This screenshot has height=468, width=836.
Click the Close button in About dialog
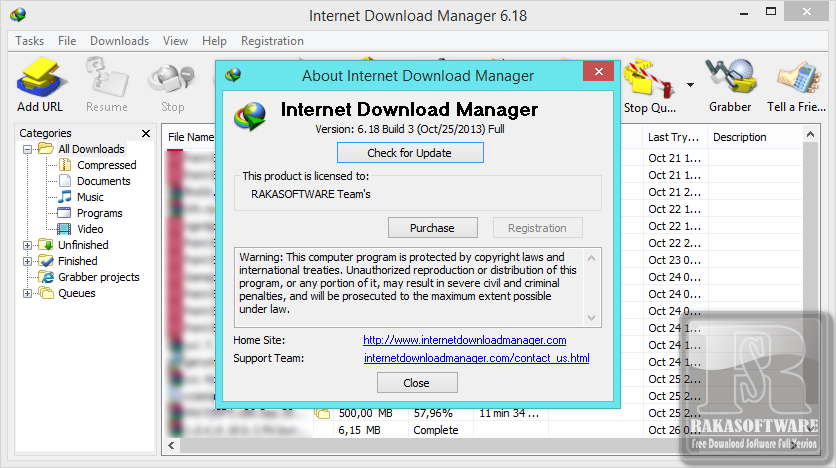click(x=417, y=383)
